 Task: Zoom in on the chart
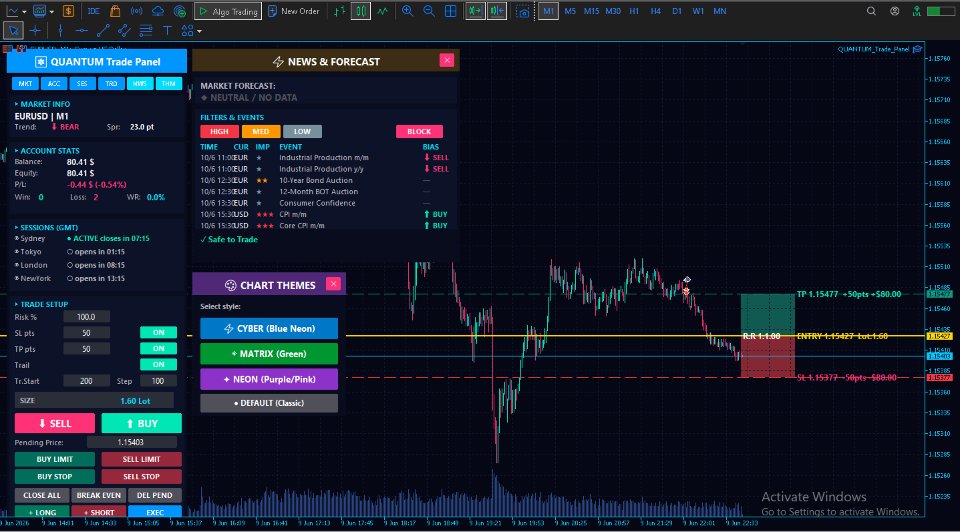tap(407, 11)
